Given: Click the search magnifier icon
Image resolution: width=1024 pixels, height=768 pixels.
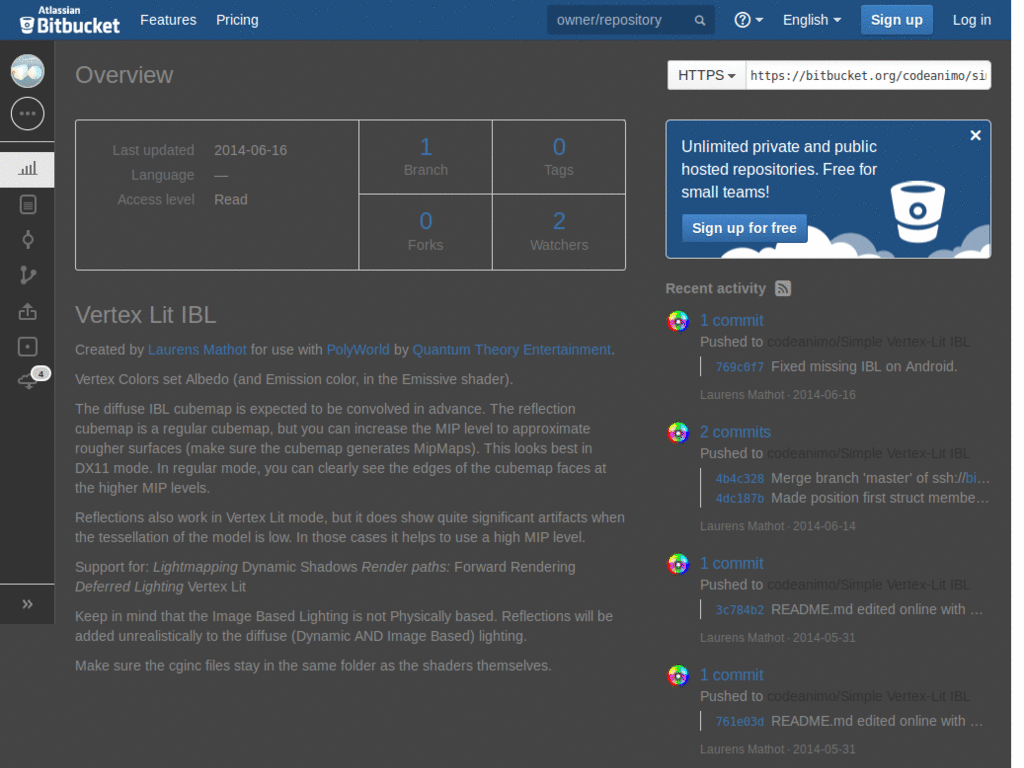Looking at the screenshot, I should (x=699, y=19).
